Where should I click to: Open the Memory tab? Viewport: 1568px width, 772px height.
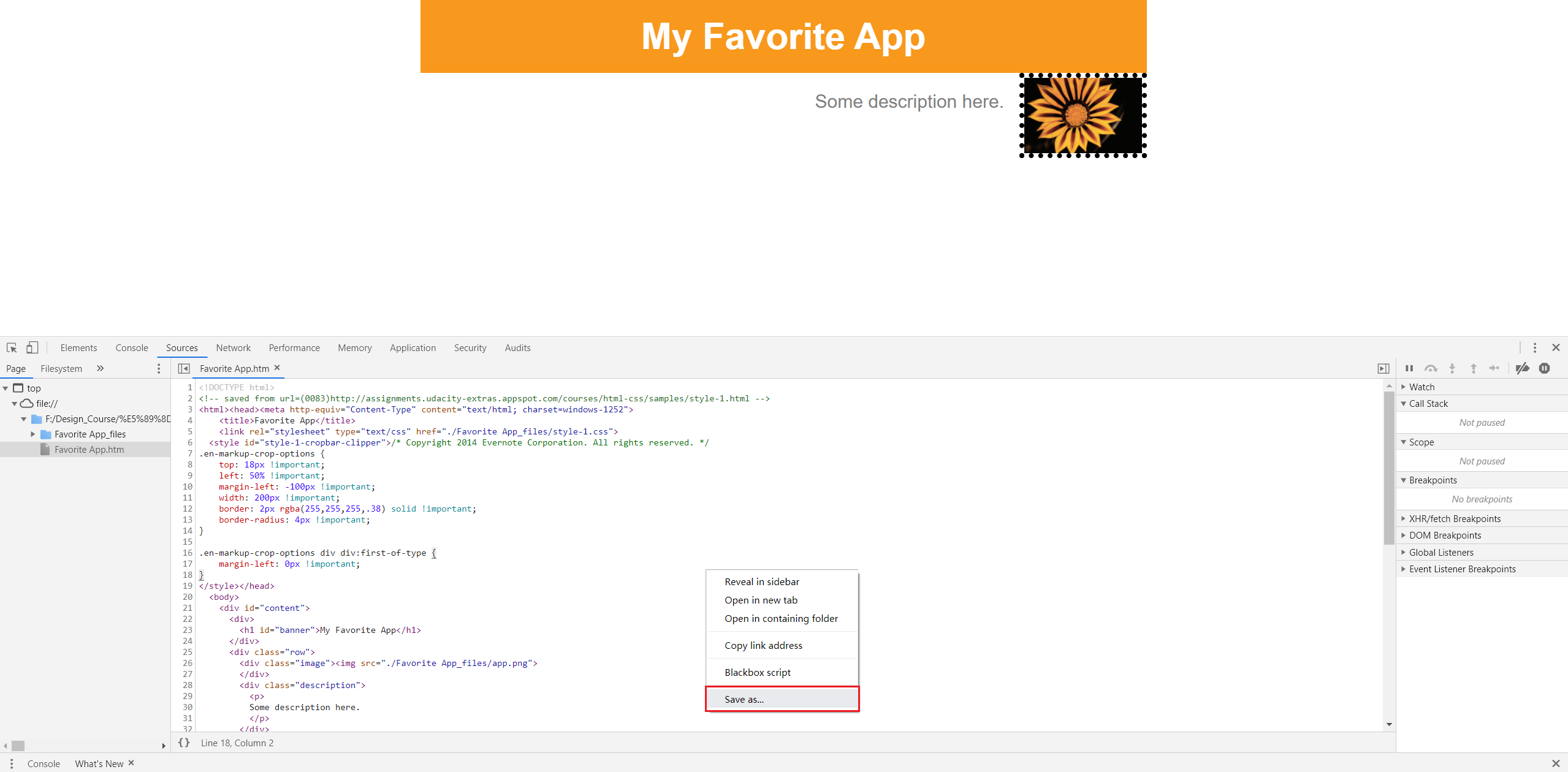click(355, 348)
